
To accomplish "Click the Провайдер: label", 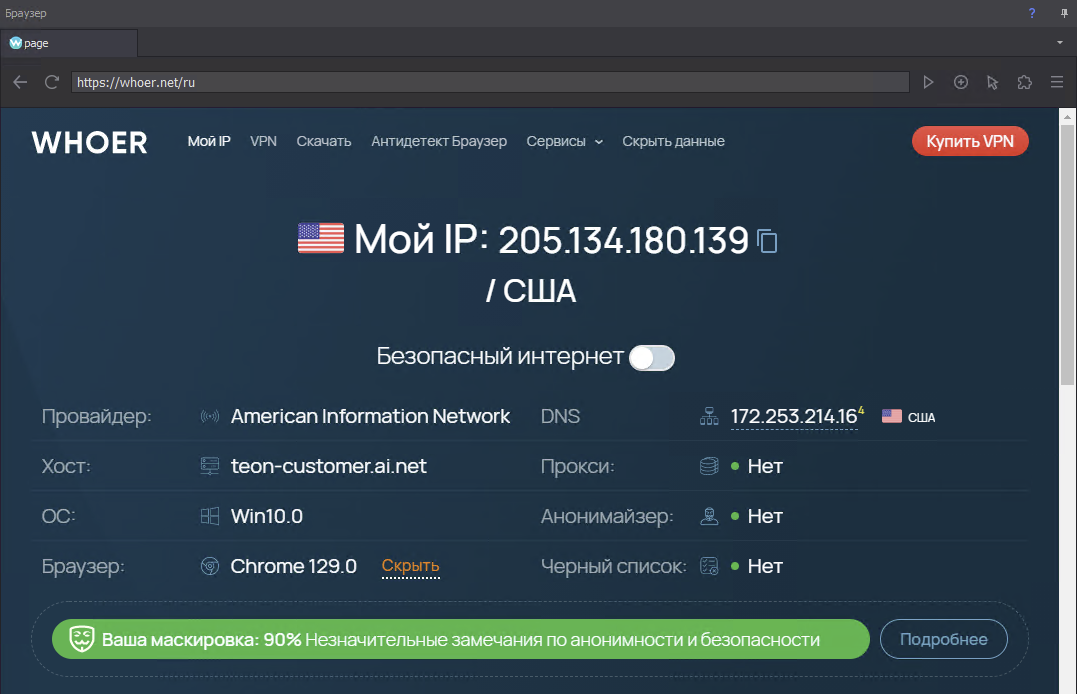I will pos(97,416).
